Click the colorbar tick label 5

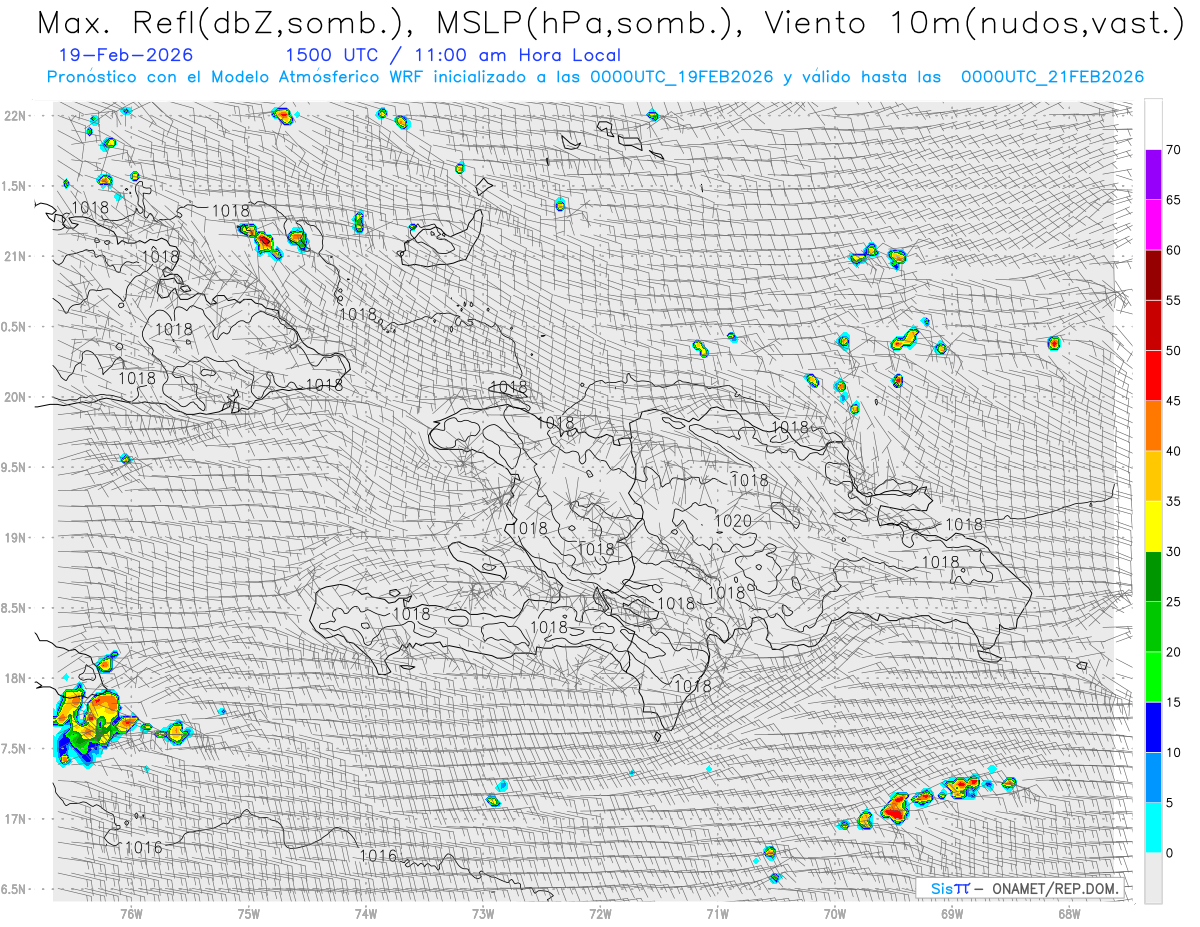click(x=1169, y=802)
